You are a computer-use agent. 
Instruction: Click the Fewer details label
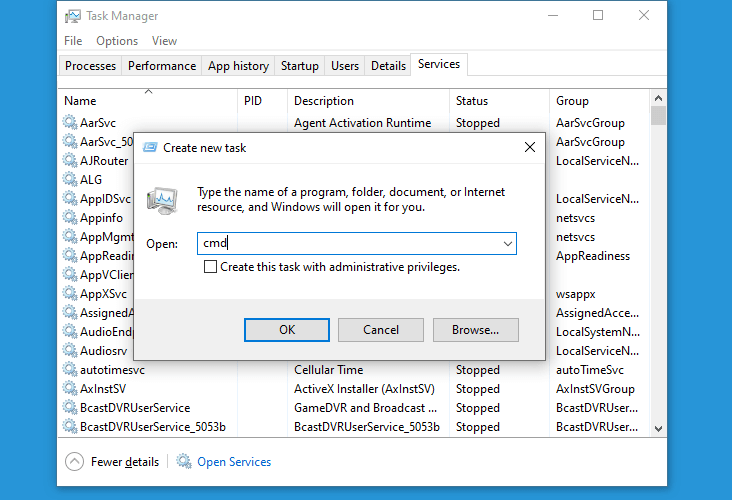point(125,462)
